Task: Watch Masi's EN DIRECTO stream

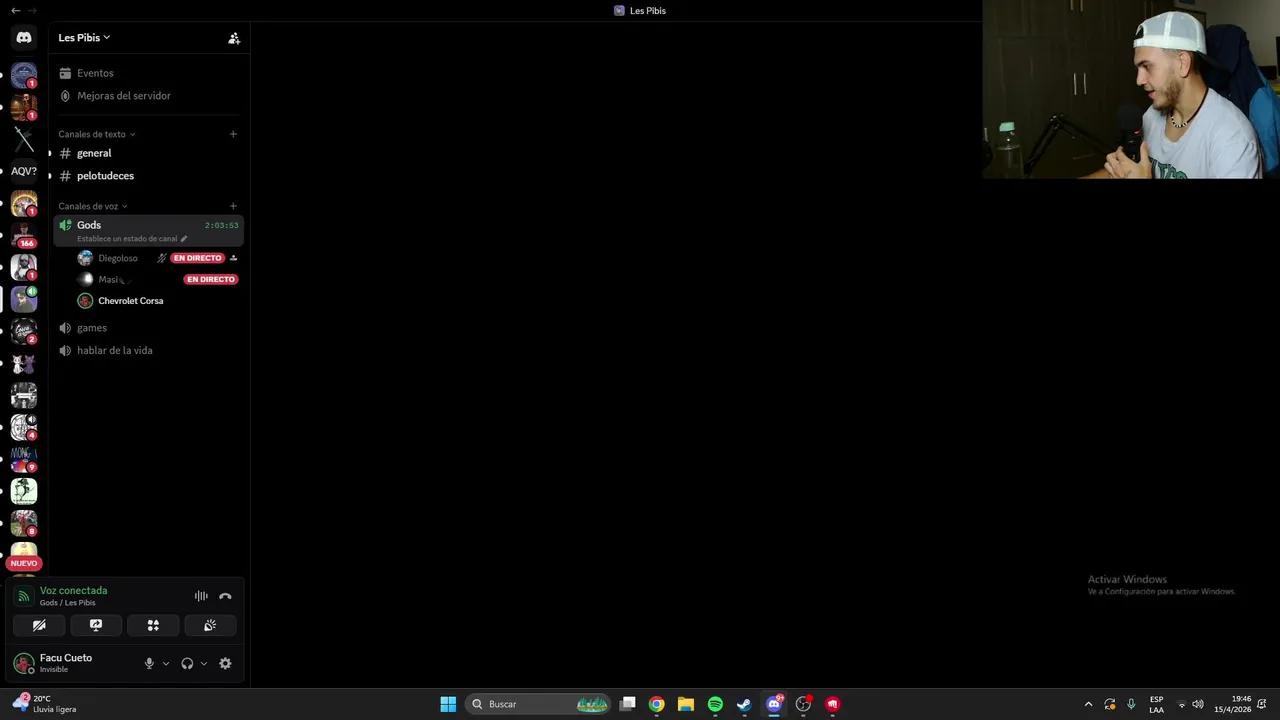Action: [x=211, y=279]
